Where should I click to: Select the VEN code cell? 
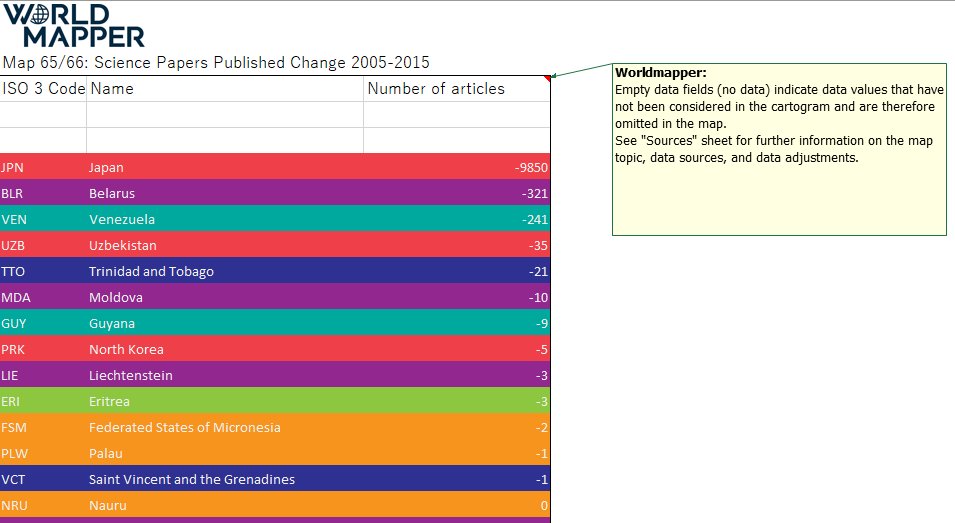43,219
